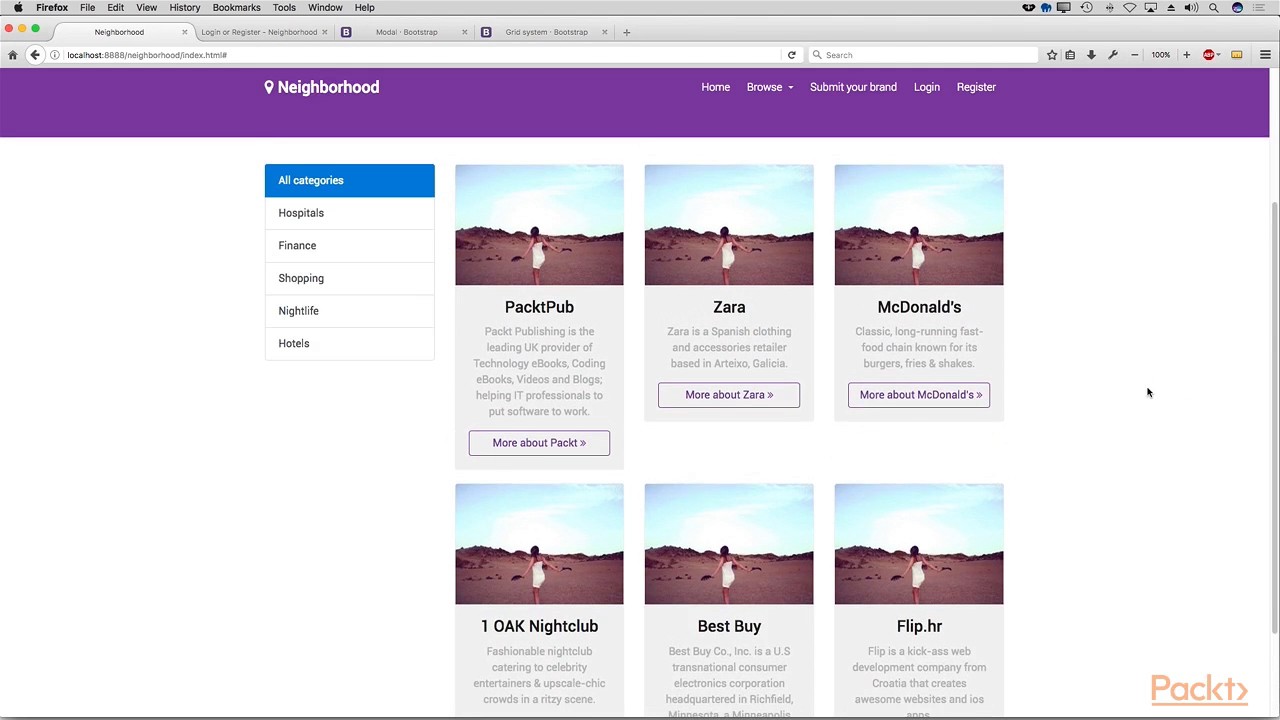This screenshot has width=1280, height=720.
Task: Click More about Zara button
Action: pos(729,395)
